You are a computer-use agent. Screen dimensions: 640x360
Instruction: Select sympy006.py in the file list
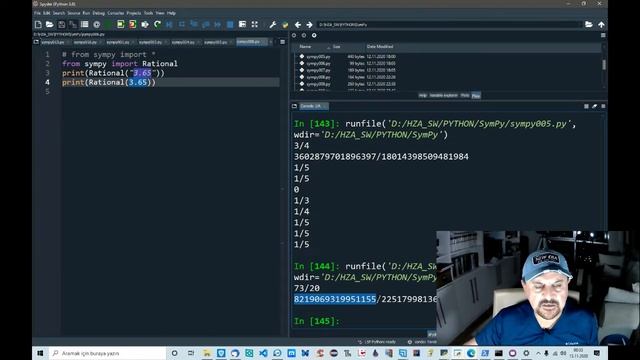(x=318, y=64)
